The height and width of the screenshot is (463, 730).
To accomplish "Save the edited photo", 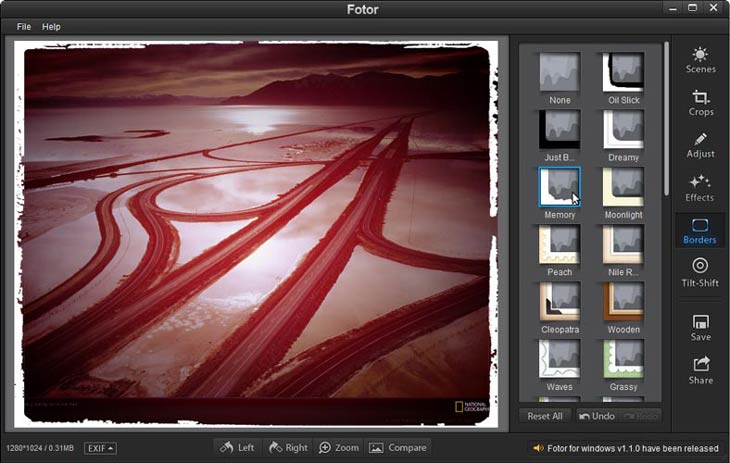I will pos(700,327).
